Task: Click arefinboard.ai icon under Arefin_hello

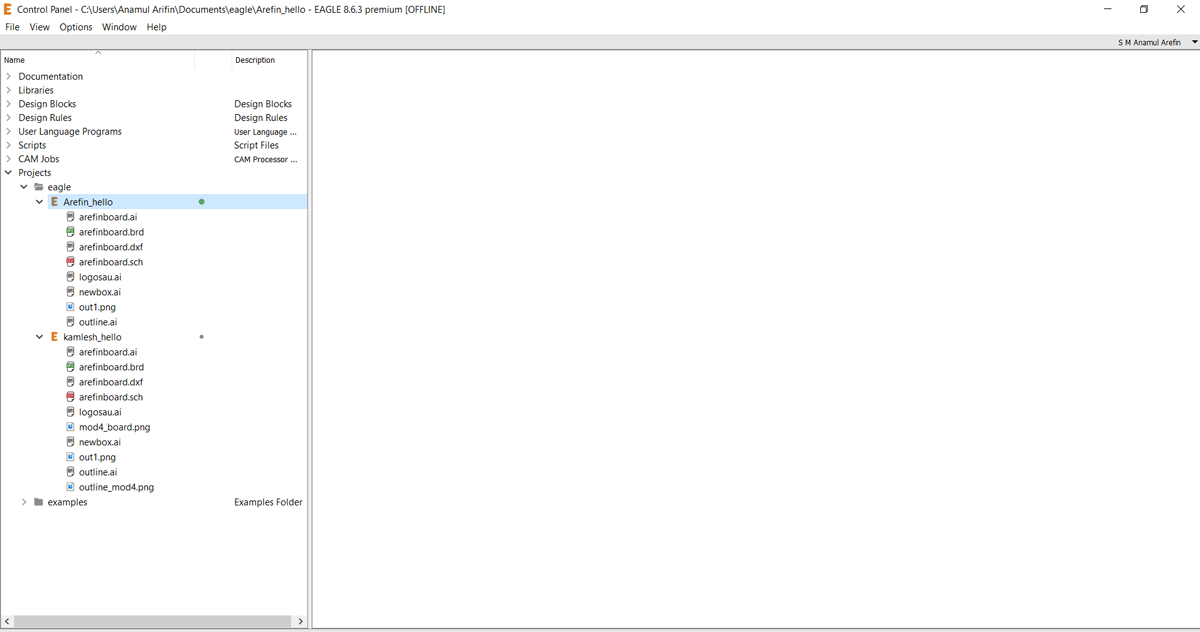Action: (71, 217)
